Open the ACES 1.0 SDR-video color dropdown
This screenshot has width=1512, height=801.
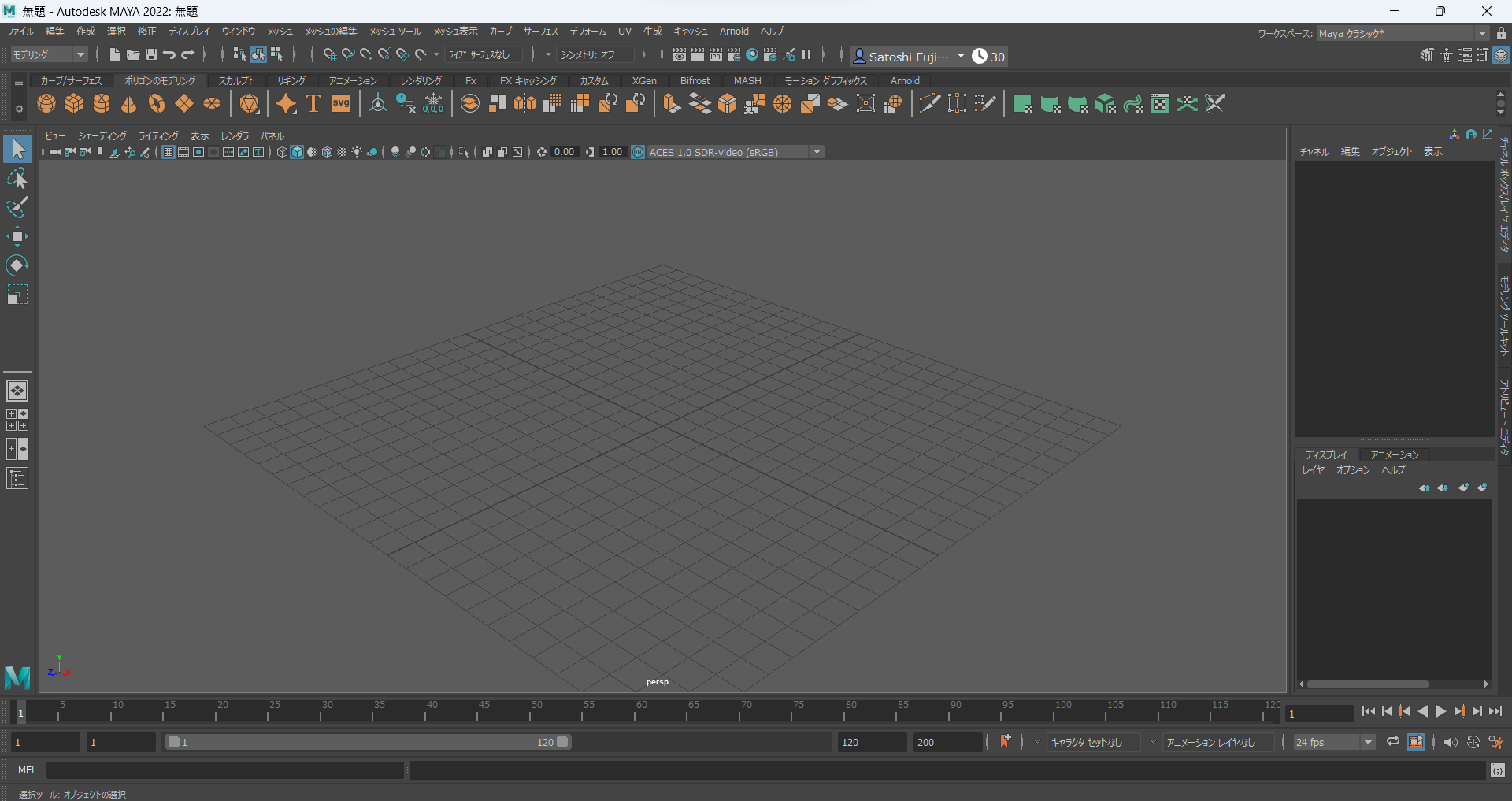[x=817, y=151]
